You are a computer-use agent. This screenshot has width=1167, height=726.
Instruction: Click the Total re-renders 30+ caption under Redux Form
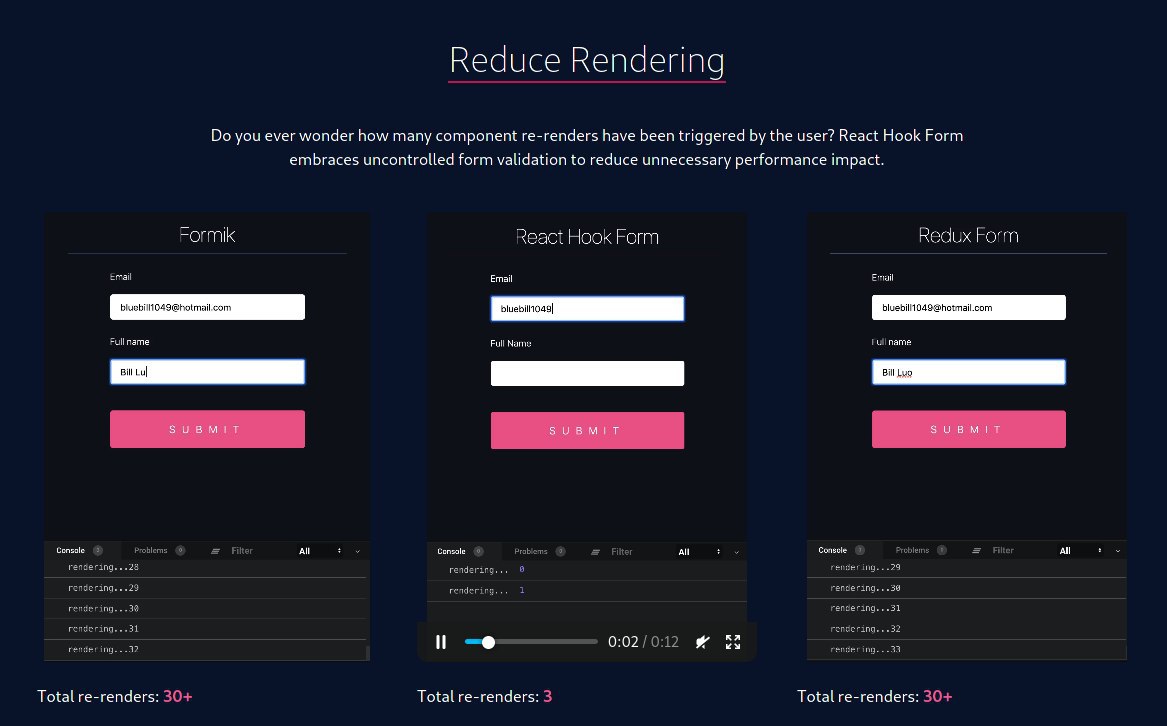click(x=875, y=696)
